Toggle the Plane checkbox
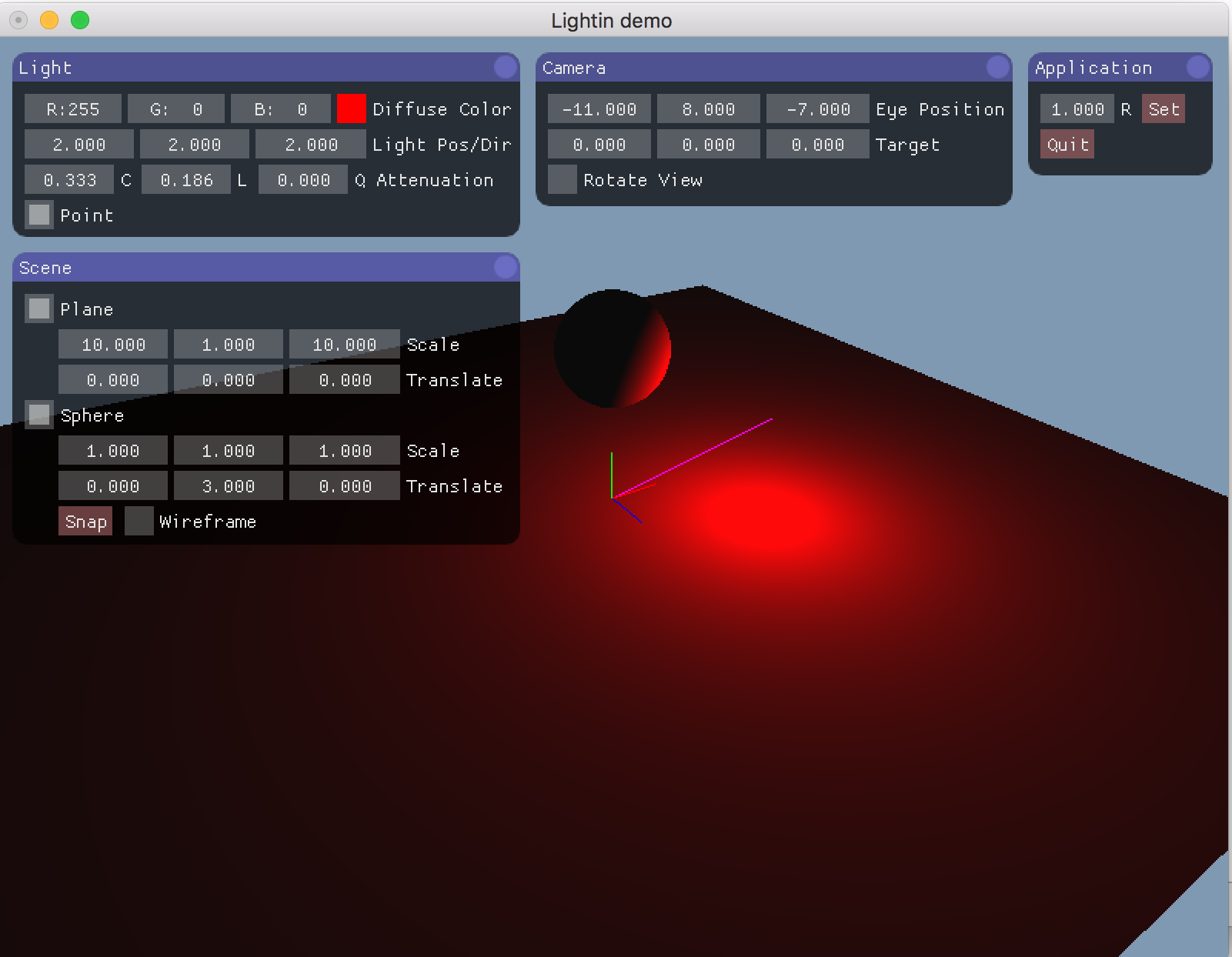The width and height of the screenshot is (1232, 957). 39,309
